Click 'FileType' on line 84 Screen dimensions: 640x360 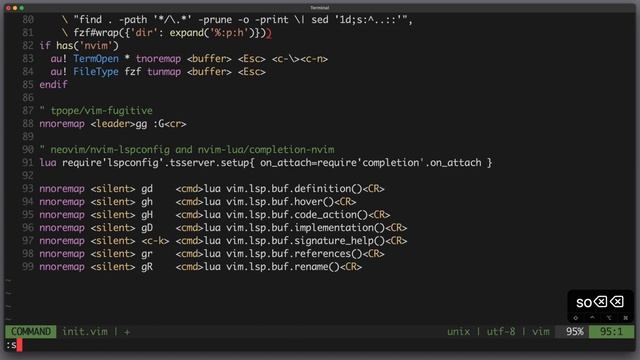[x=96, y=71]
